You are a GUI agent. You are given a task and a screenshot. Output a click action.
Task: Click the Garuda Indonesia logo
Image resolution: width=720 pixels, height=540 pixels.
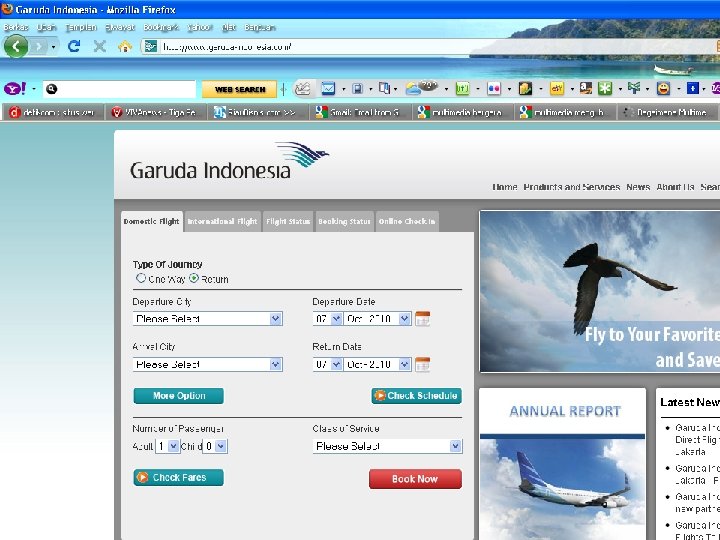(x=230, y=161)
